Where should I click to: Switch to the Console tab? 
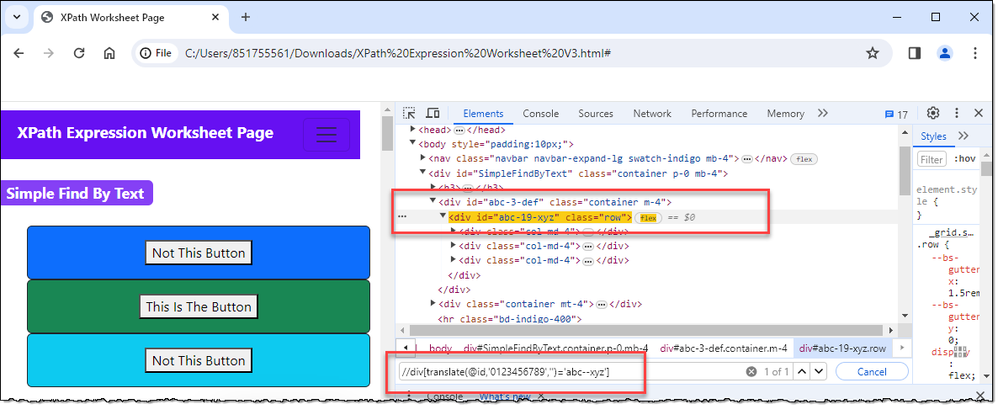click(x=541, y=114)
